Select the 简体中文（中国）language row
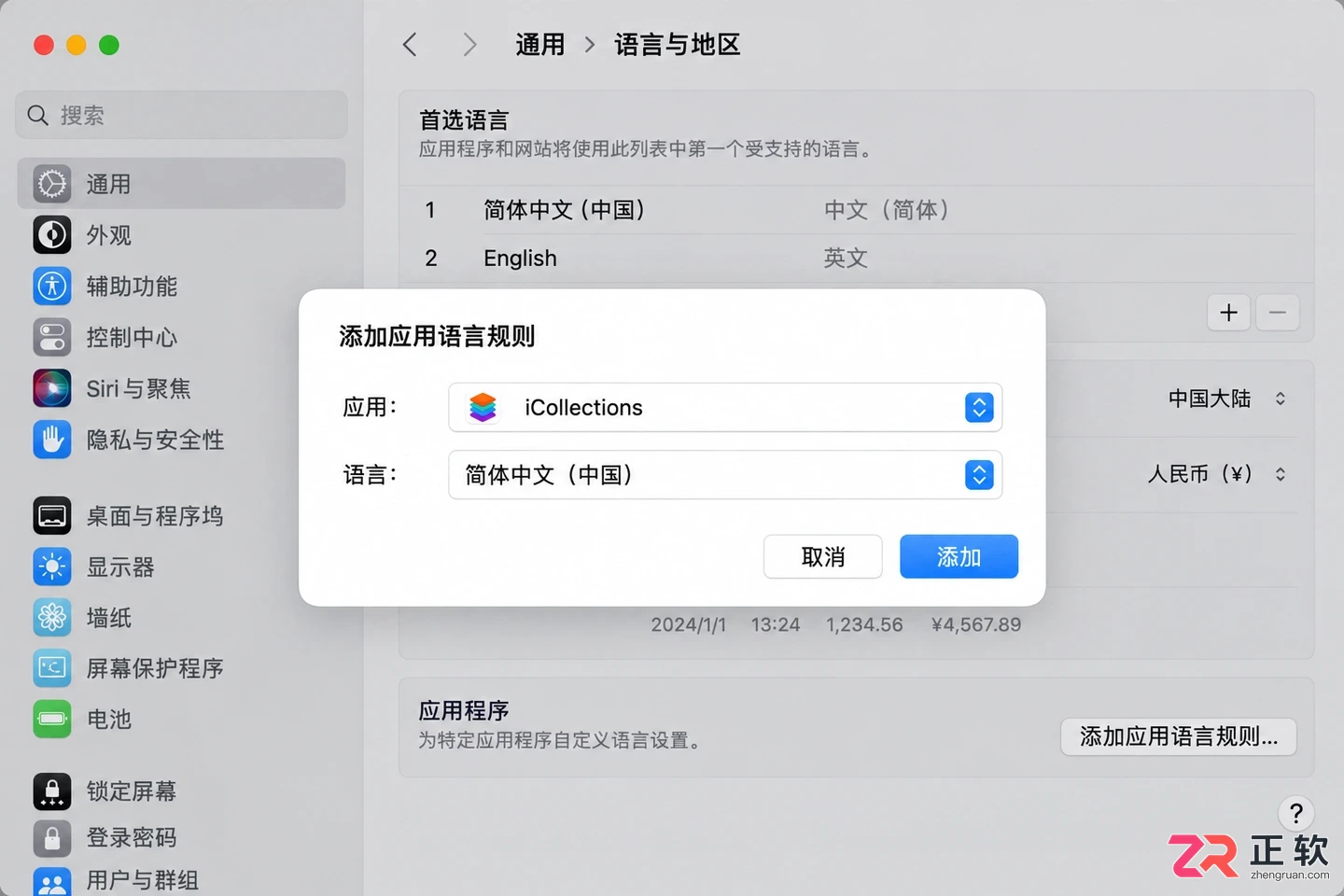1344x896 pixels. (x=856, y=210)
